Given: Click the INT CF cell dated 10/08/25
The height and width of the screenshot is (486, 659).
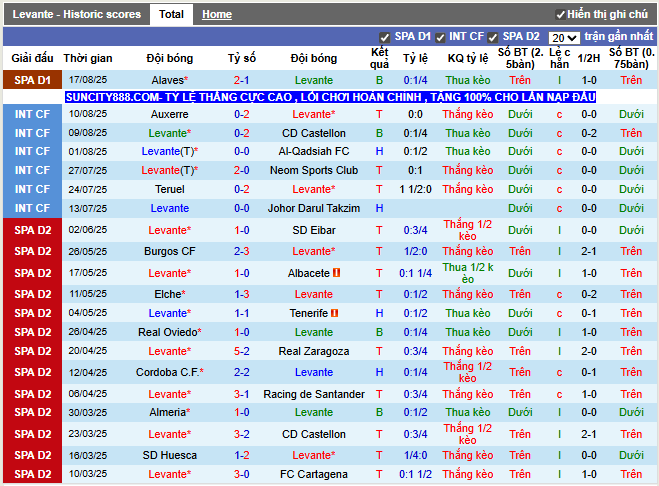Looking at the screenshot, I should pyautogui.click(x=32, y=114).
